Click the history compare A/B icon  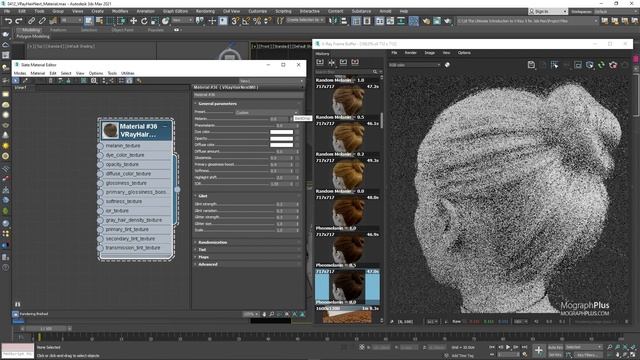[331, 62]
